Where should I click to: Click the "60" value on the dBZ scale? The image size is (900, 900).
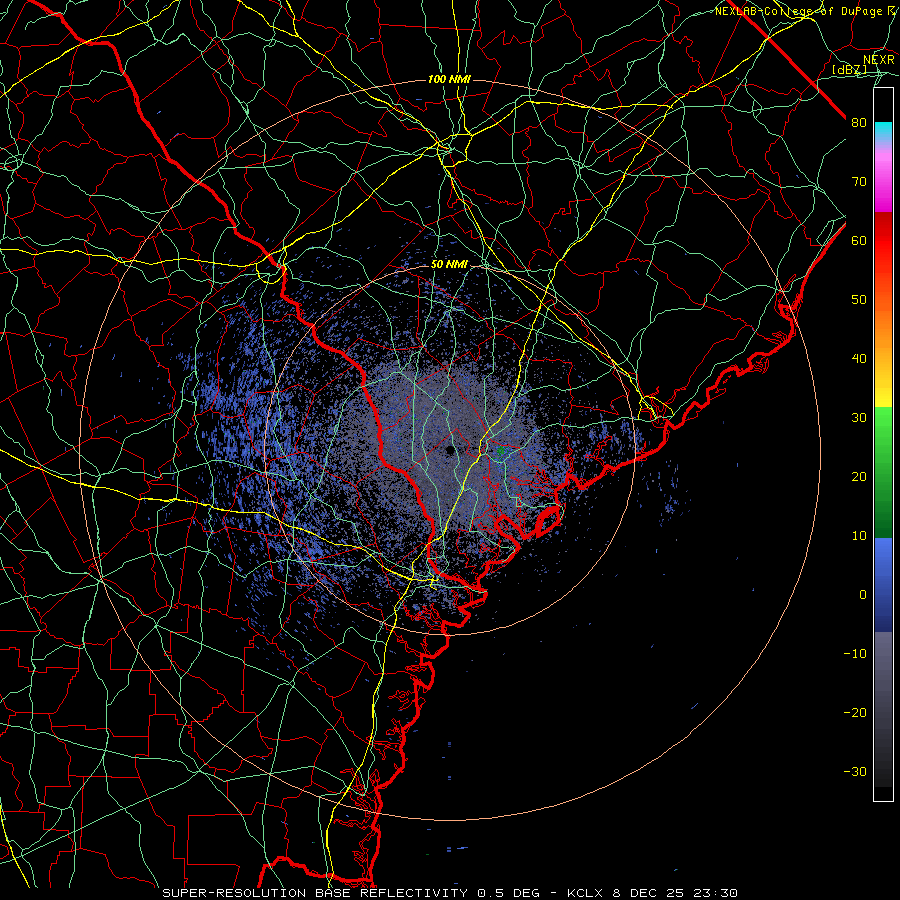(x=859, y=240)
